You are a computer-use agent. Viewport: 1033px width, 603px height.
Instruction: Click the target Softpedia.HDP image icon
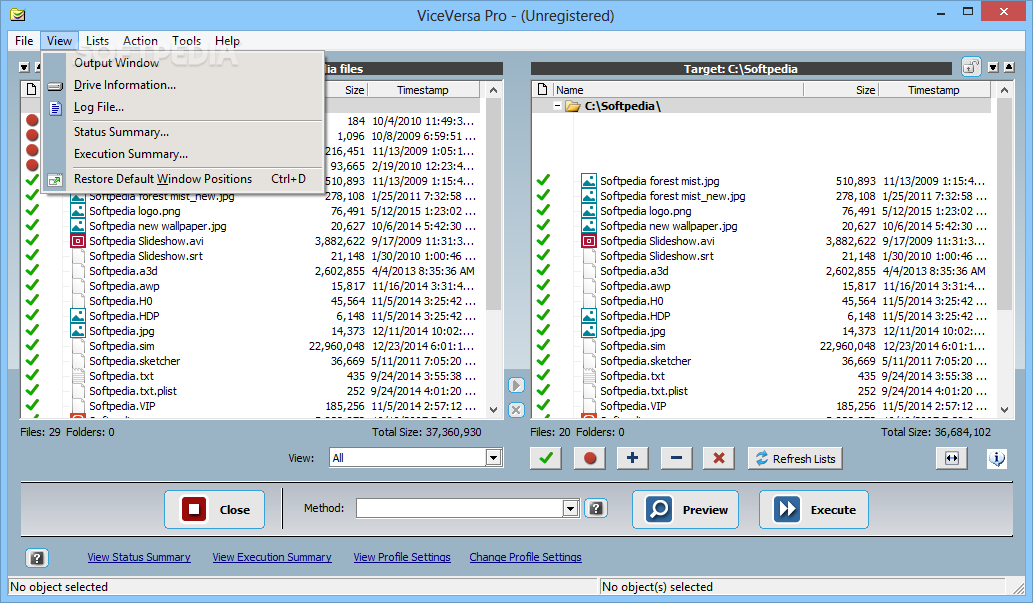(x=589, y=316)
